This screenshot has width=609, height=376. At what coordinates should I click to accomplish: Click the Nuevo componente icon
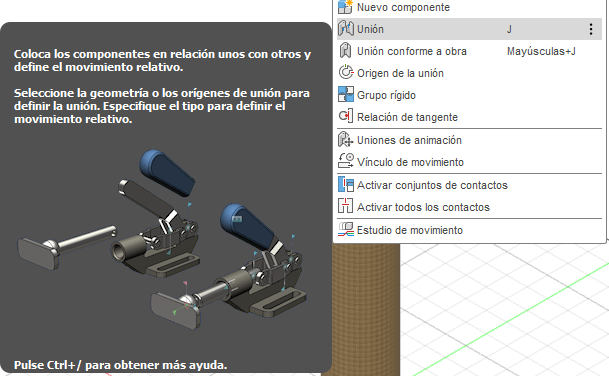345,7
